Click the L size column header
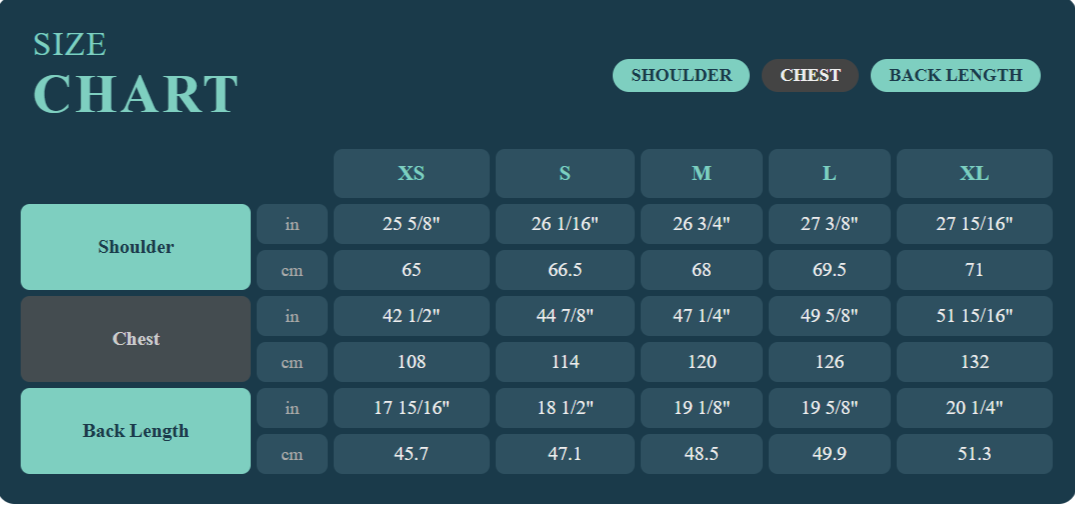This screenshot has width=1075, height=506. click(829, 173)
